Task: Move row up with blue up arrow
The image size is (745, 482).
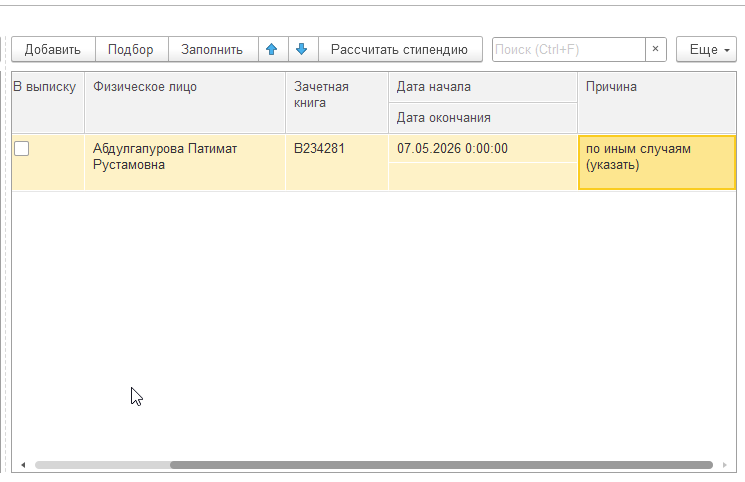Action: 273,49
